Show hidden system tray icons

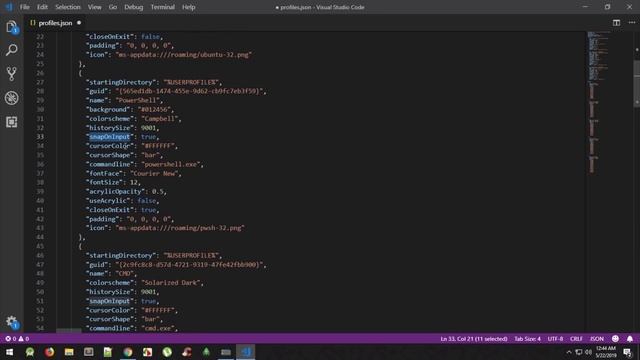pos(569,352)
